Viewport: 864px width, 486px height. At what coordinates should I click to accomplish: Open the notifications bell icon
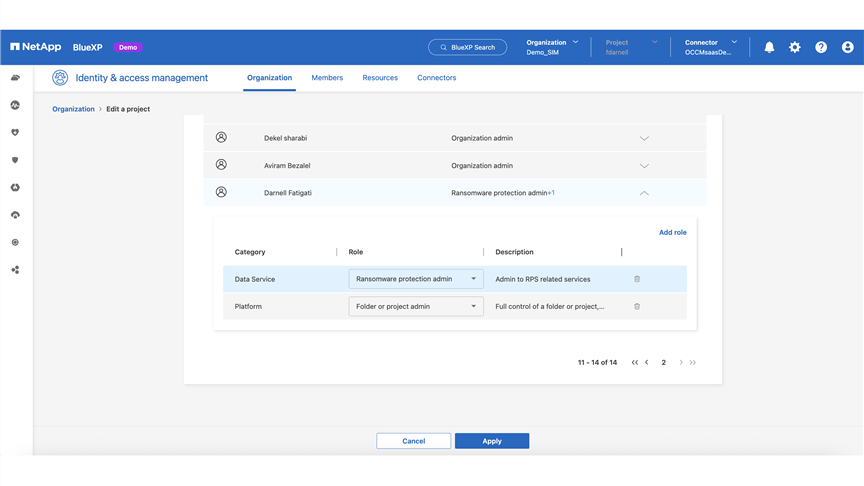point(769,47)
